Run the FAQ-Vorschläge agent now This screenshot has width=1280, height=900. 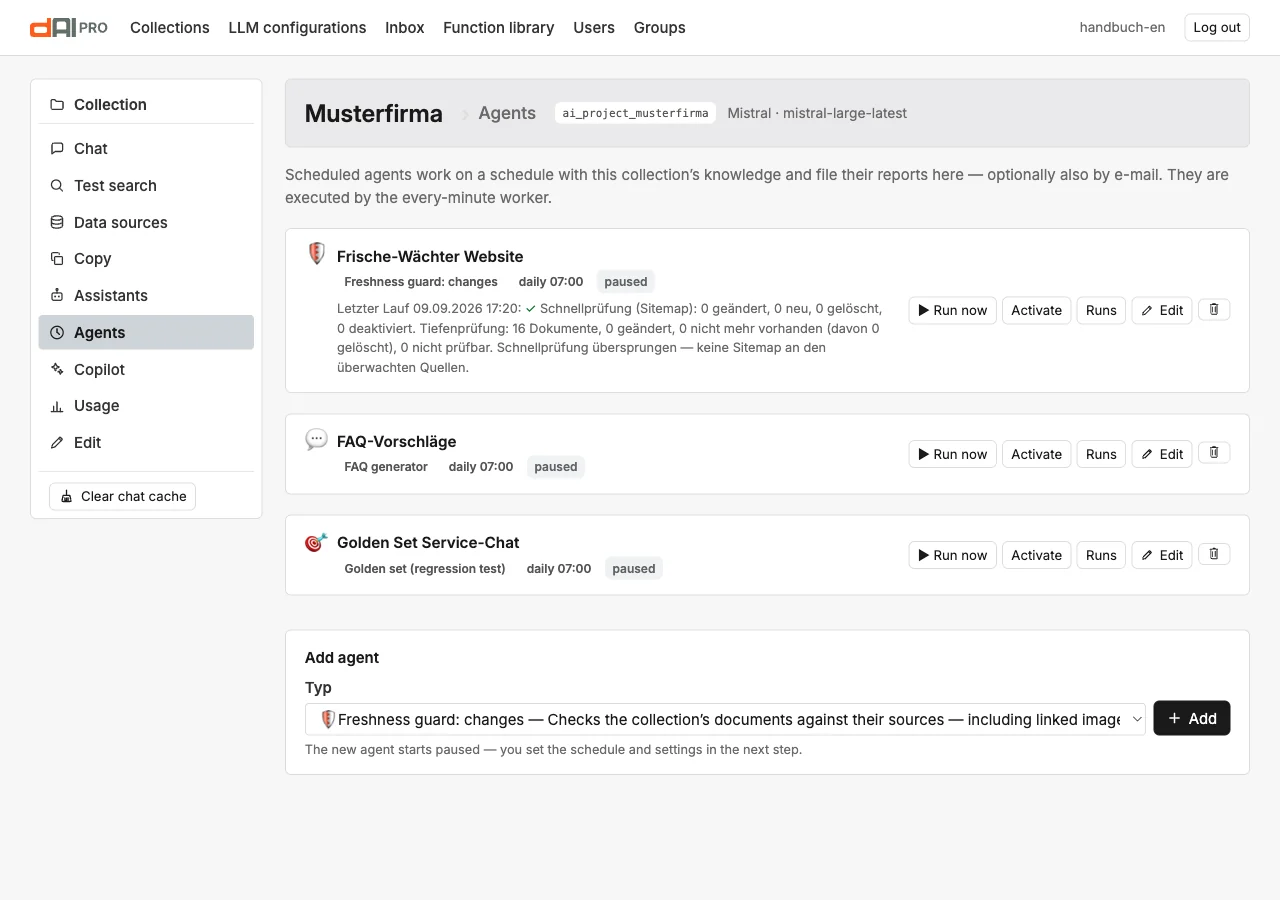(953, 454)
